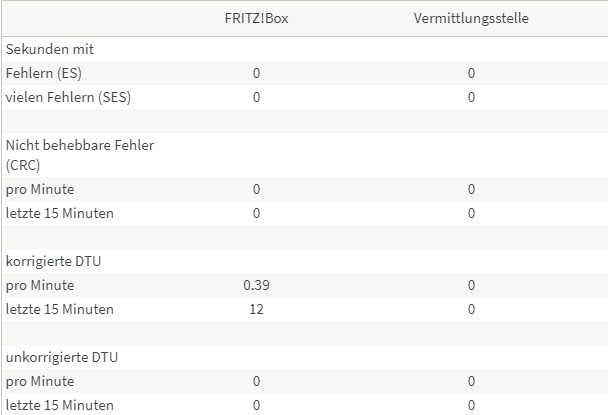Select FRITZ!Box value for unkorrigierte DTU pro Minute
The image size is (608, 415).
coord(256,381)
